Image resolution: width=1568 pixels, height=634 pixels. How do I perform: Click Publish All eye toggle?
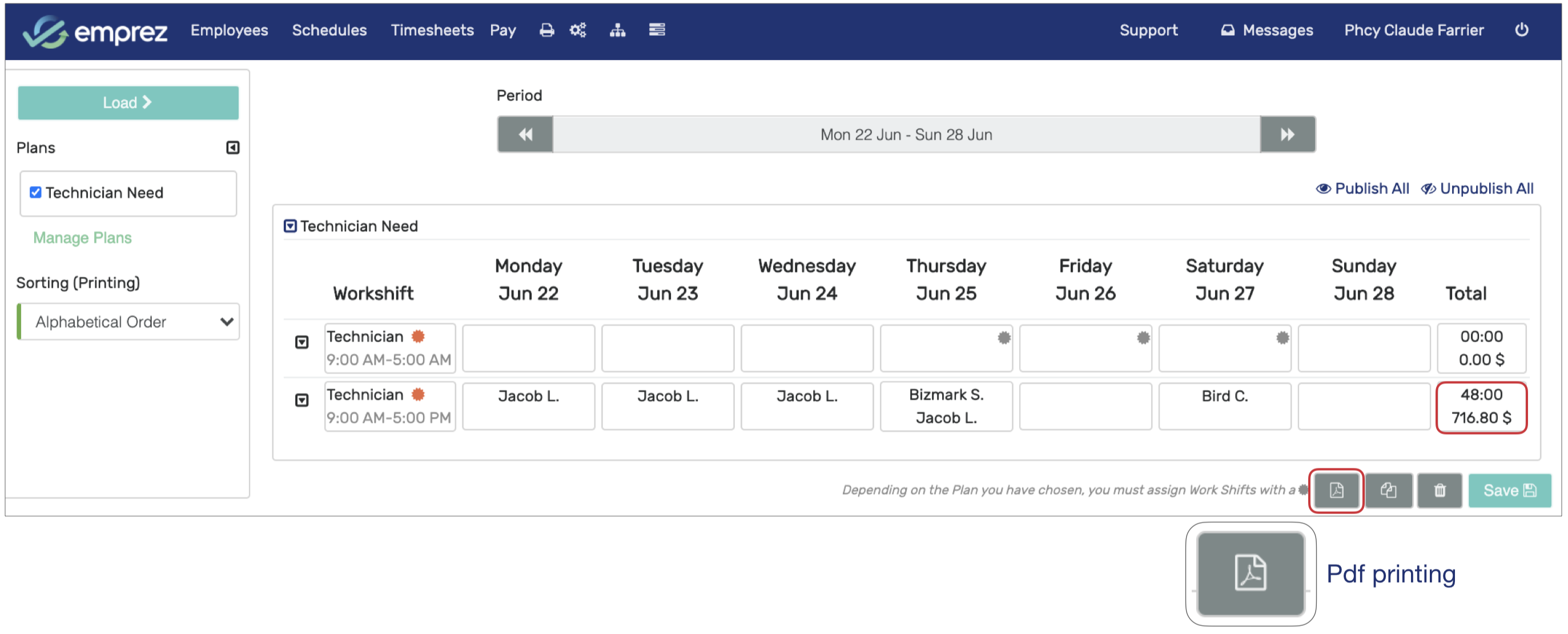(1362, 189)
